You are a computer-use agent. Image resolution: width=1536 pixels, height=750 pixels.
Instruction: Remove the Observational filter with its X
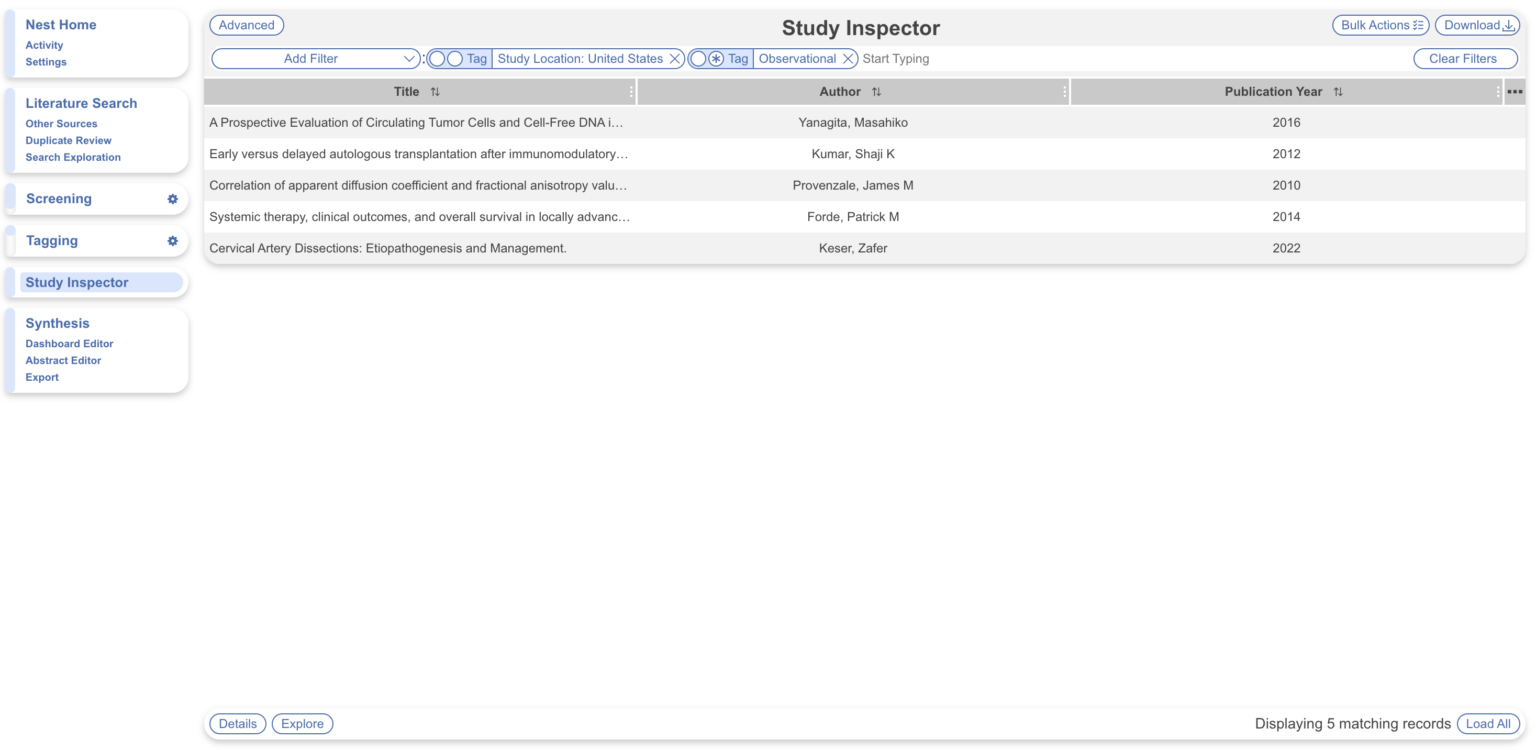[x=847, y=58]
